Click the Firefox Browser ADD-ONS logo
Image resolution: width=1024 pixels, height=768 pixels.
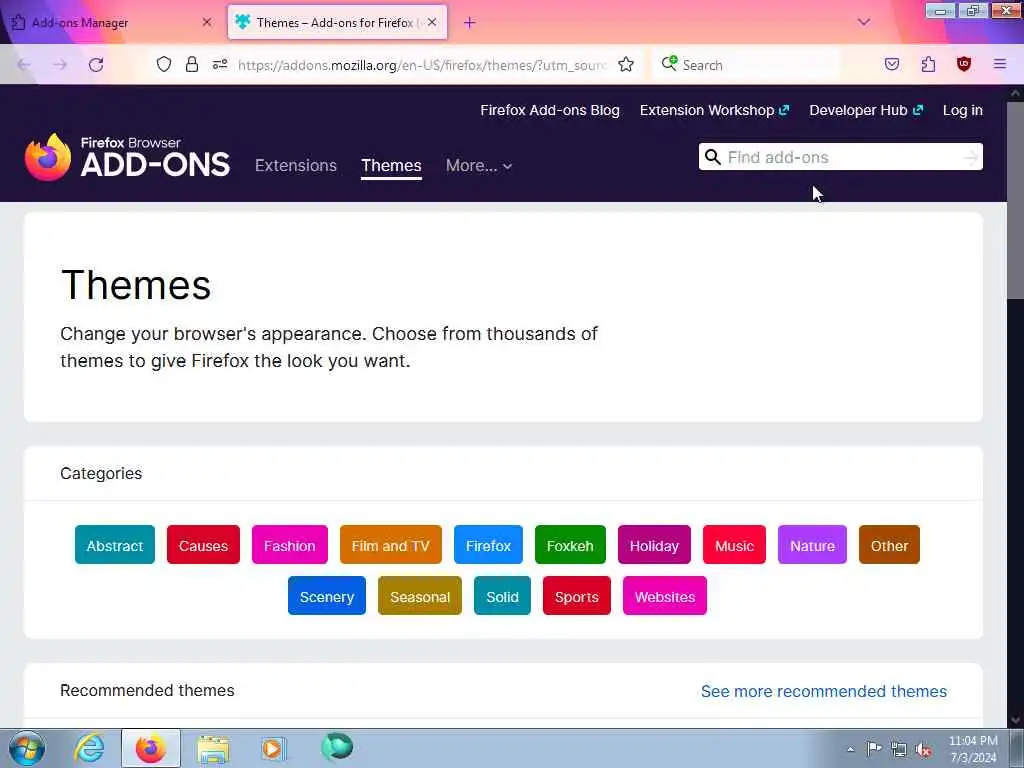tap(127, 157)
